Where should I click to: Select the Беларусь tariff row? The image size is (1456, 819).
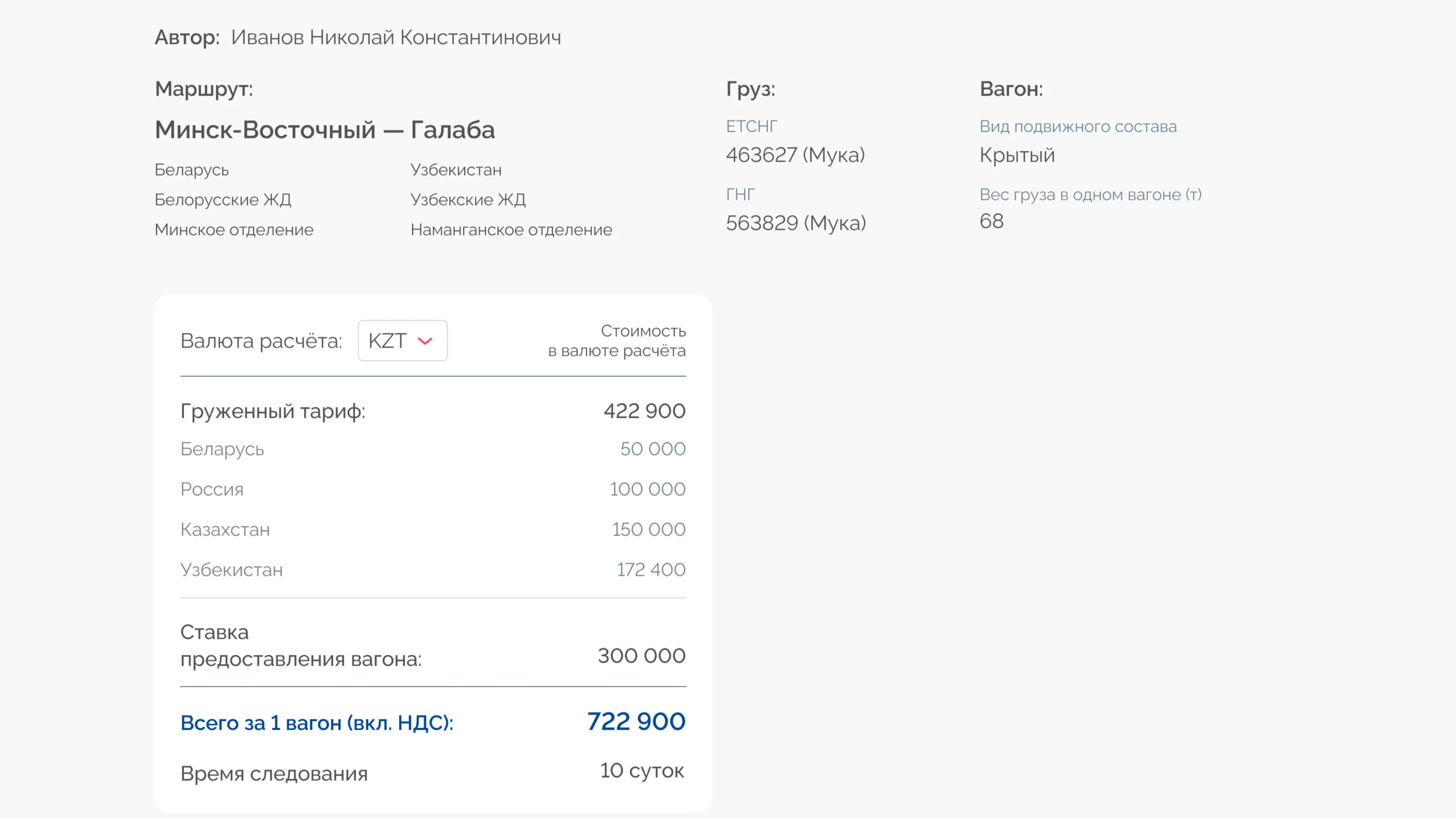[222, 449]
